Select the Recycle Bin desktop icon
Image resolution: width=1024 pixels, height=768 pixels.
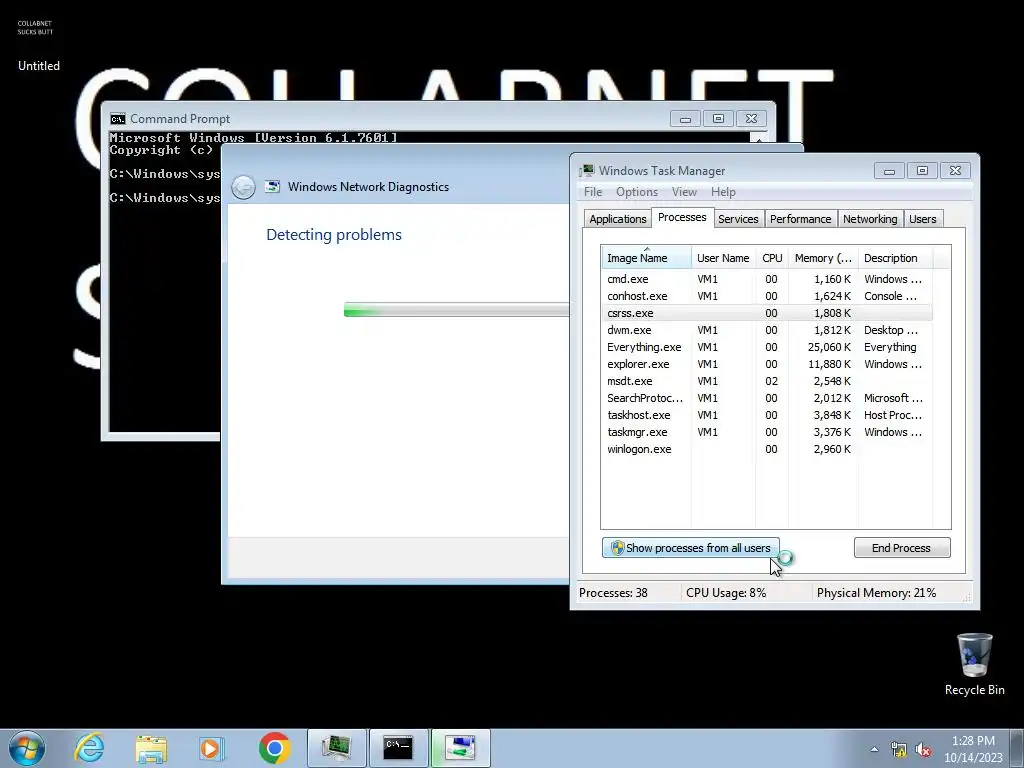pyautogui.click(x=974, y=664)
